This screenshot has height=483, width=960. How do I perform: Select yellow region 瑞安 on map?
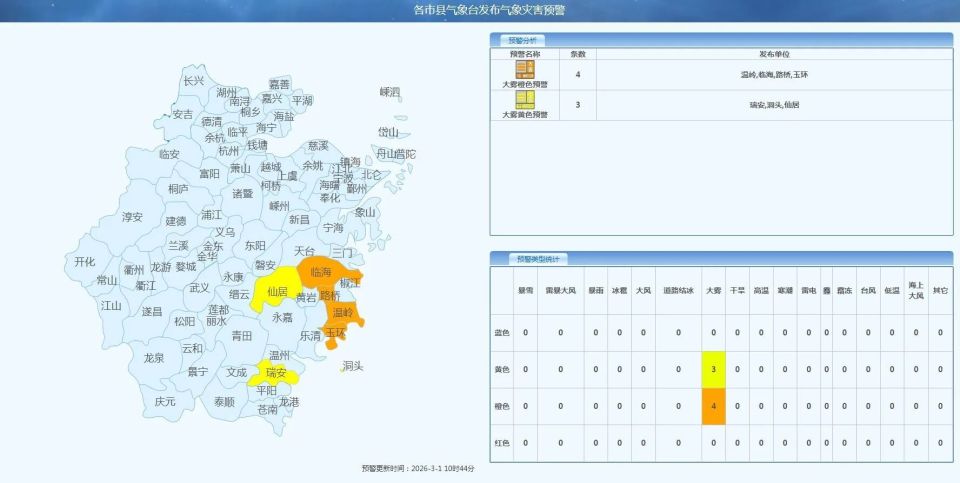click(x=276, y=372)
